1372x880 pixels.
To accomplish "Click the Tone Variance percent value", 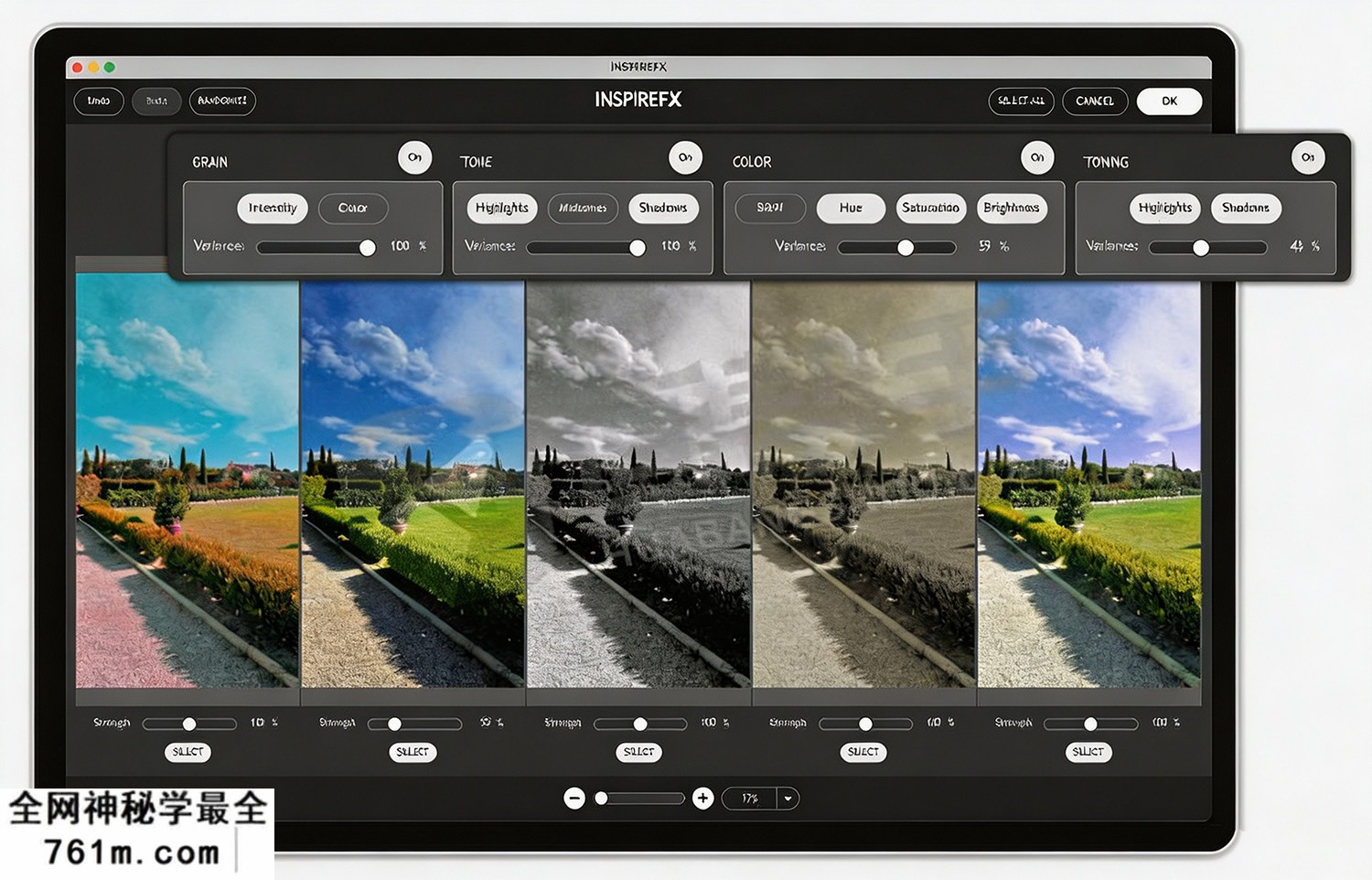I will click(679, 246).
